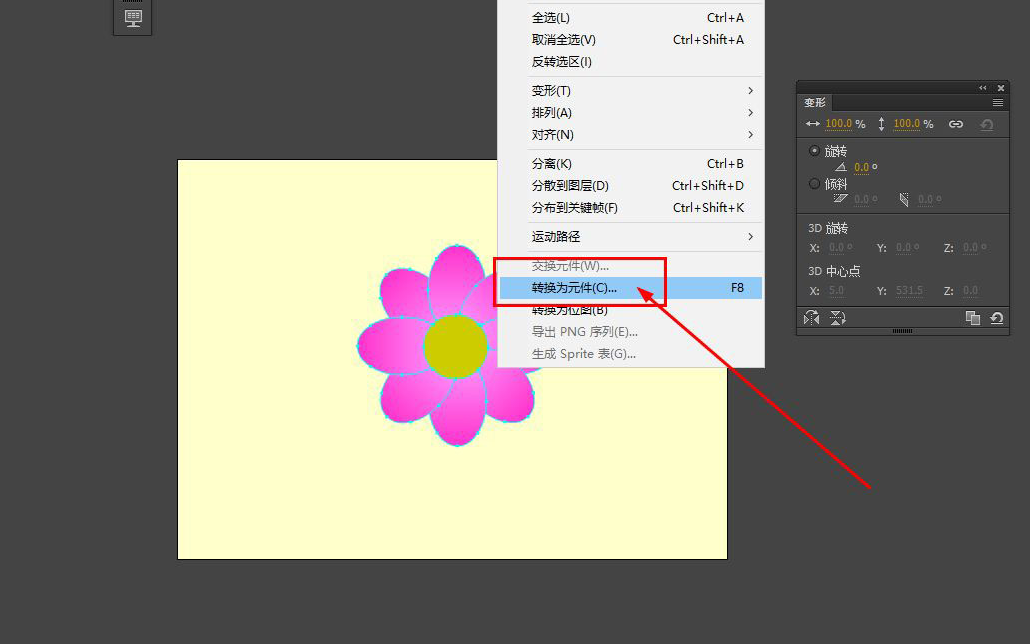
Task: Toggle the constrain proportions link between scale fields
Action: tap(958, 124)
